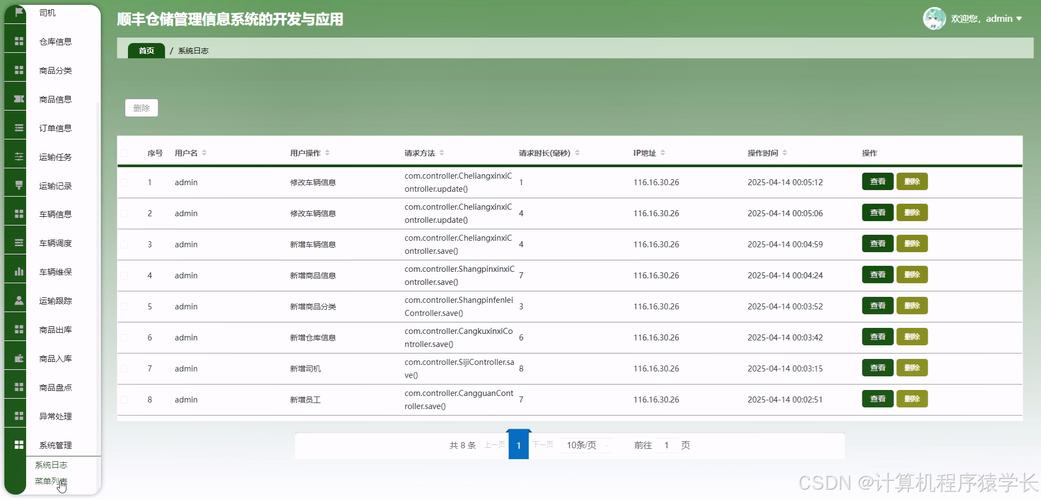Check the box for row 7
The width and height of the screenshot is (1041, 500).
click(x=124, y=369)
